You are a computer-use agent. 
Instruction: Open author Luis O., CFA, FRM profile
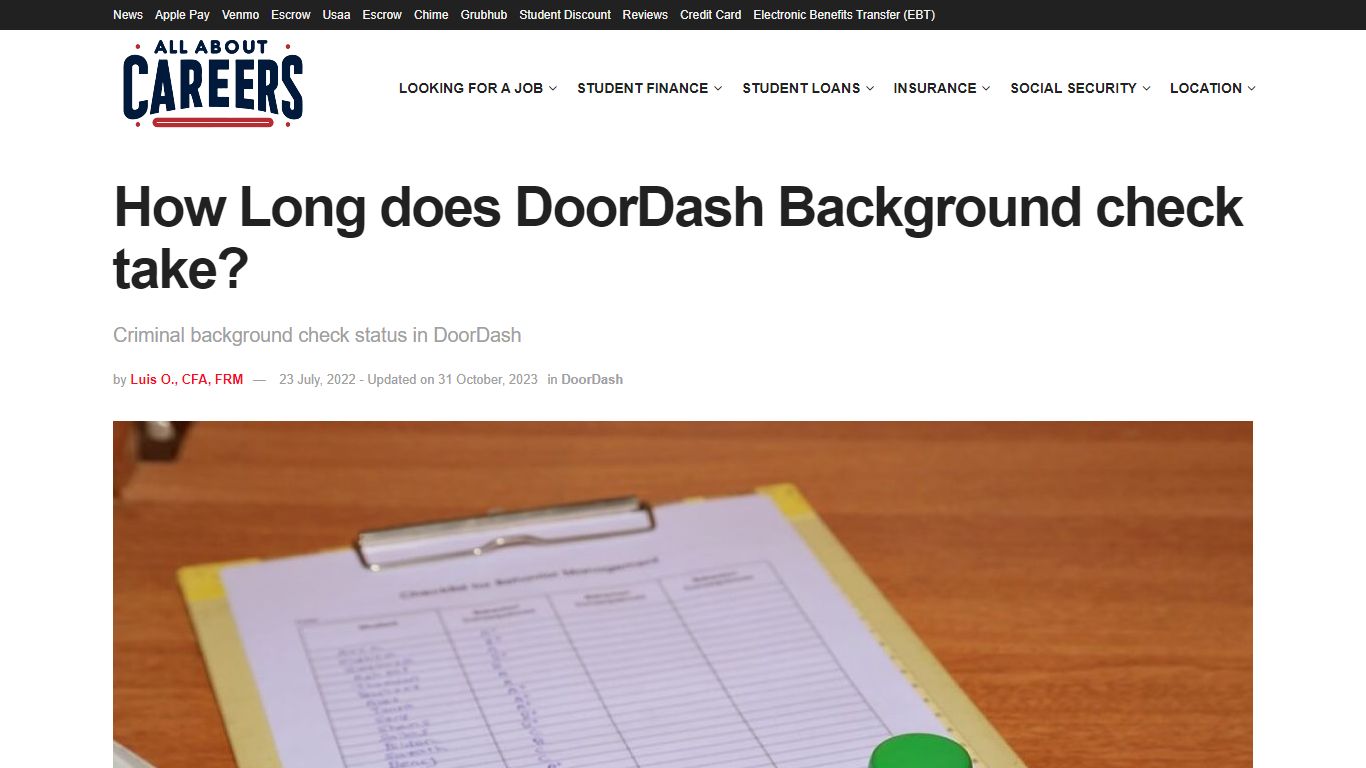(186, 380)
